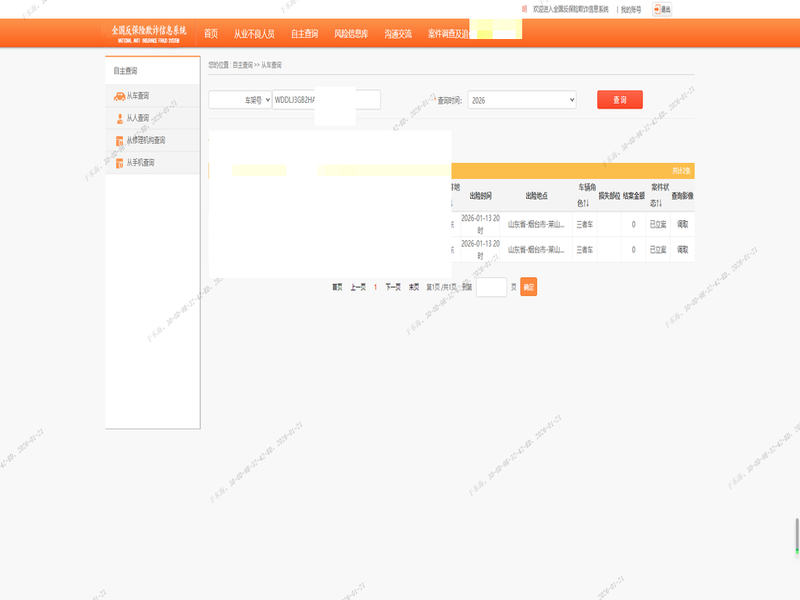This screenshot has height=600, width=800.
Task: Sort by 案件状态 column arrows
Action: coord(659,203)
